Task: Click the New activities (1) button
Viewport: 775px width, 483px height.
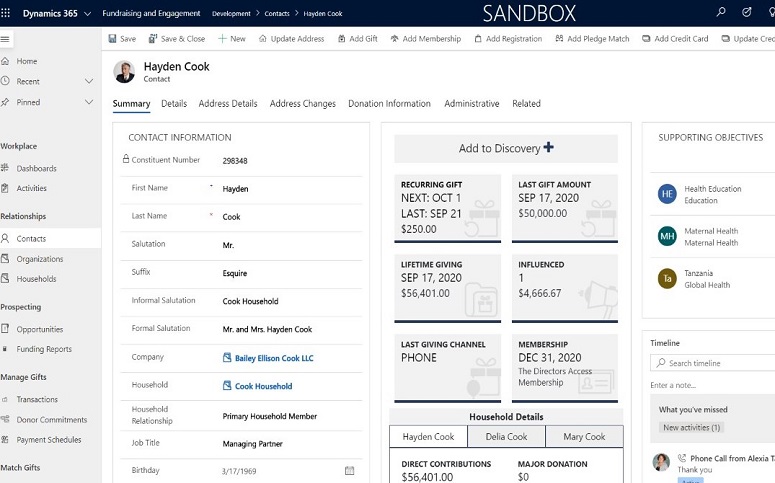Action: tap(692, 428)
